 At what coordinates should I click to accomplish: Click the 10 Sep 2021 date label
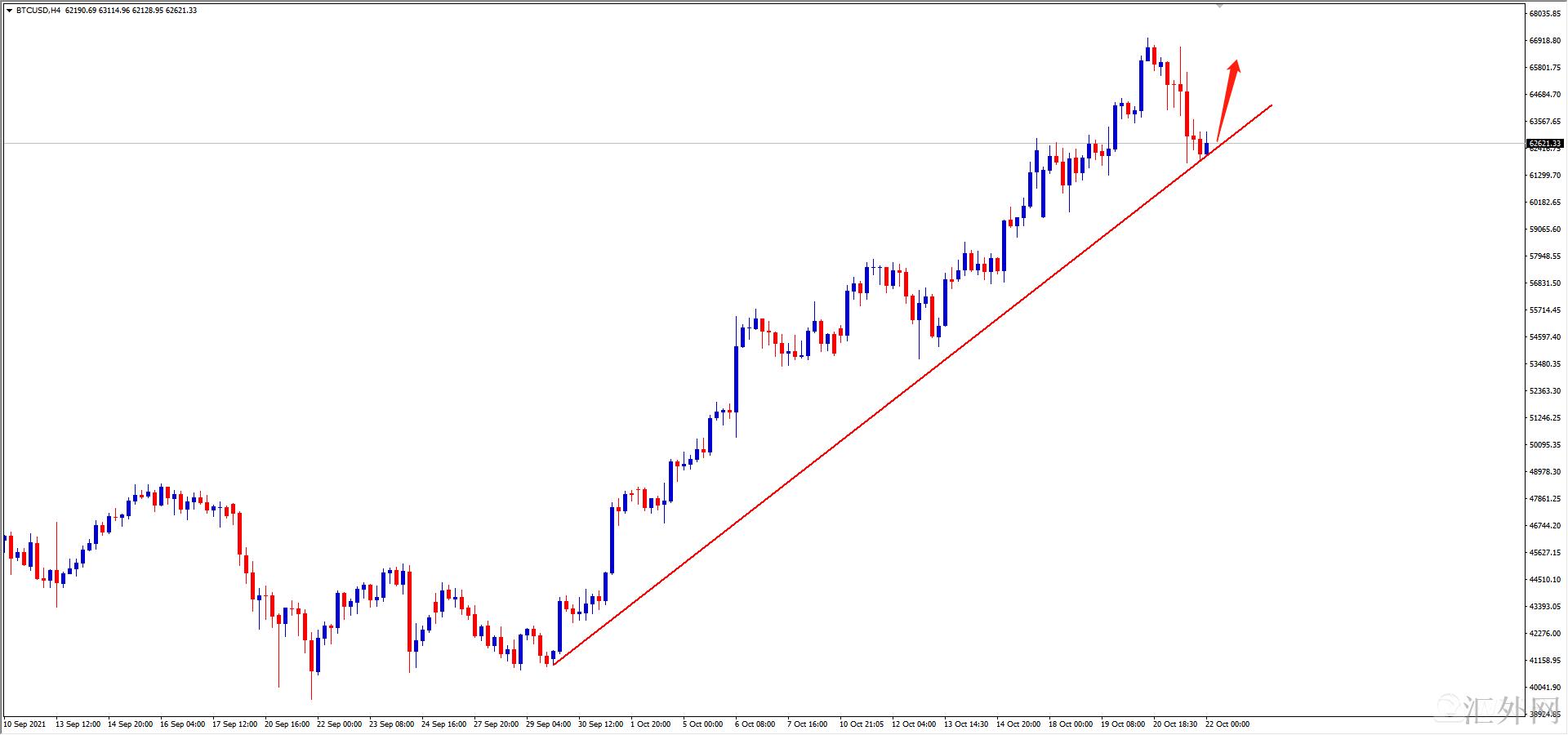[25, 724]
